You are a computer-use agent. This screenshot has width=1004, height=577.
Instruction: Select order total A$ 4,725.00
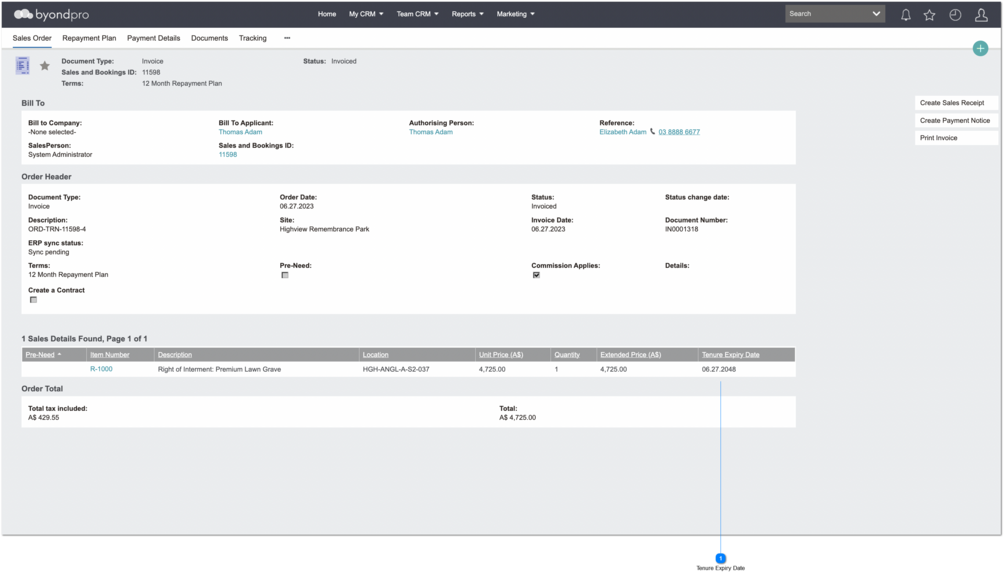point(517,418)
